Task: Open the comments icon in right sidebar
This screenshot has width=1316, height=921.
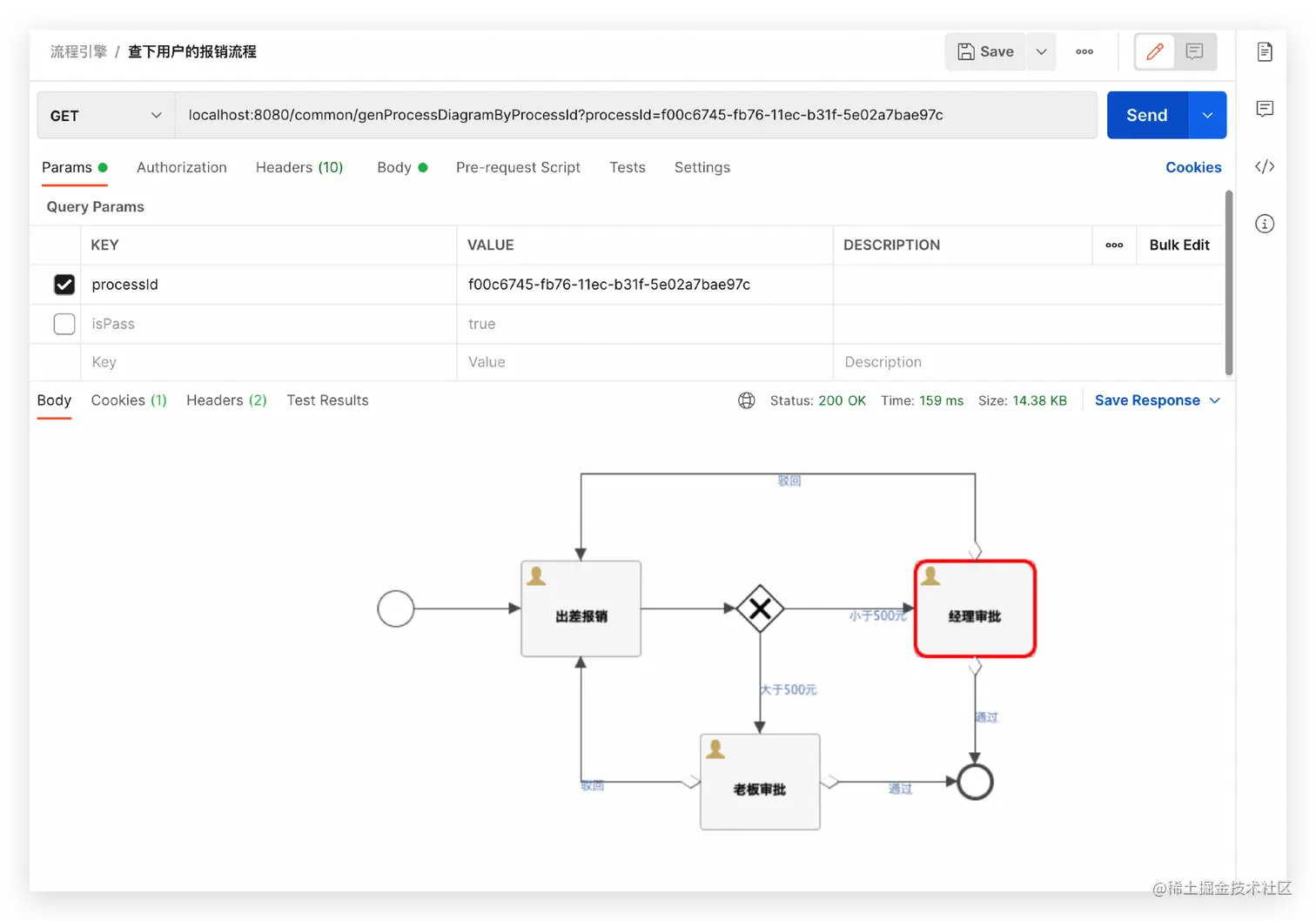Action: [1265, 109]
